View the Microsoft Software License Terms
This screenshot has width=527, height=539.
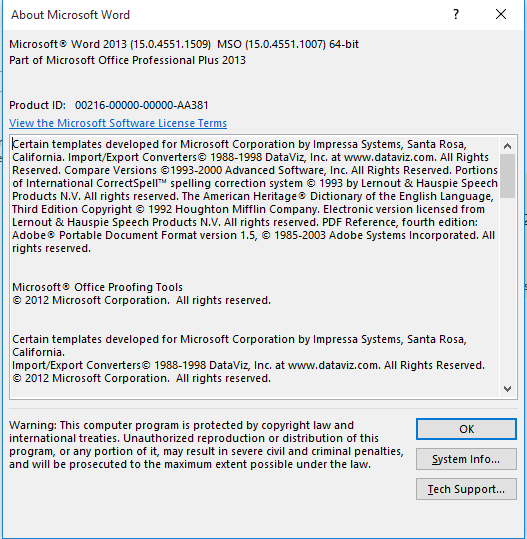coord(118,123)
